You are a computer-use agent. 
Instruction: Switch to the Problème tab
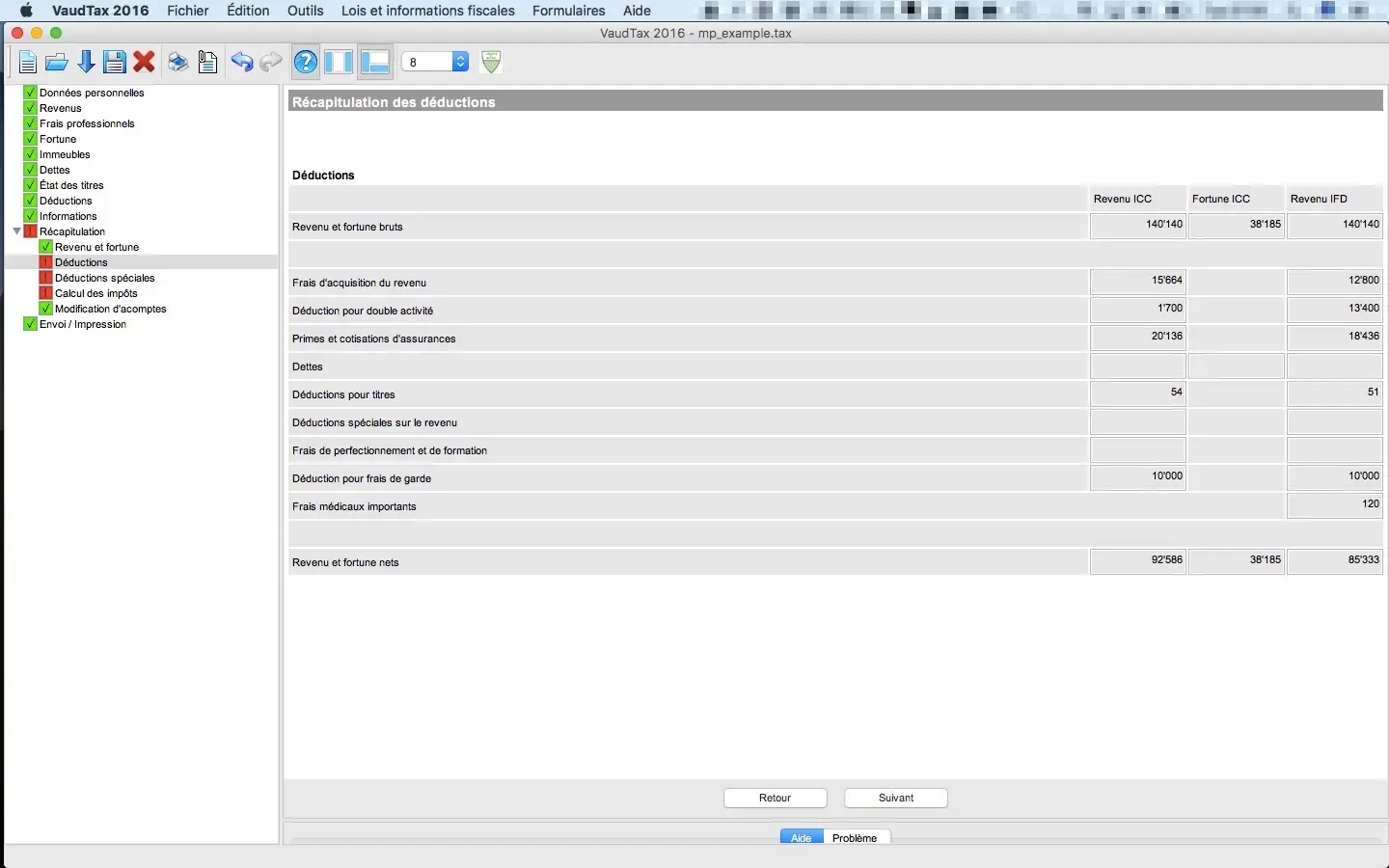[855, 837]
